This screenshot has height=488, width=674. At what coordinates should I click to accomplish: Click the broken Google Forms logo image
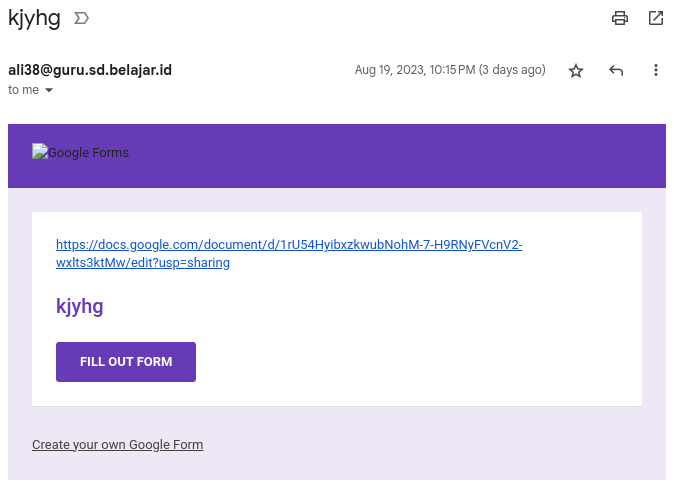pos(40,151)
